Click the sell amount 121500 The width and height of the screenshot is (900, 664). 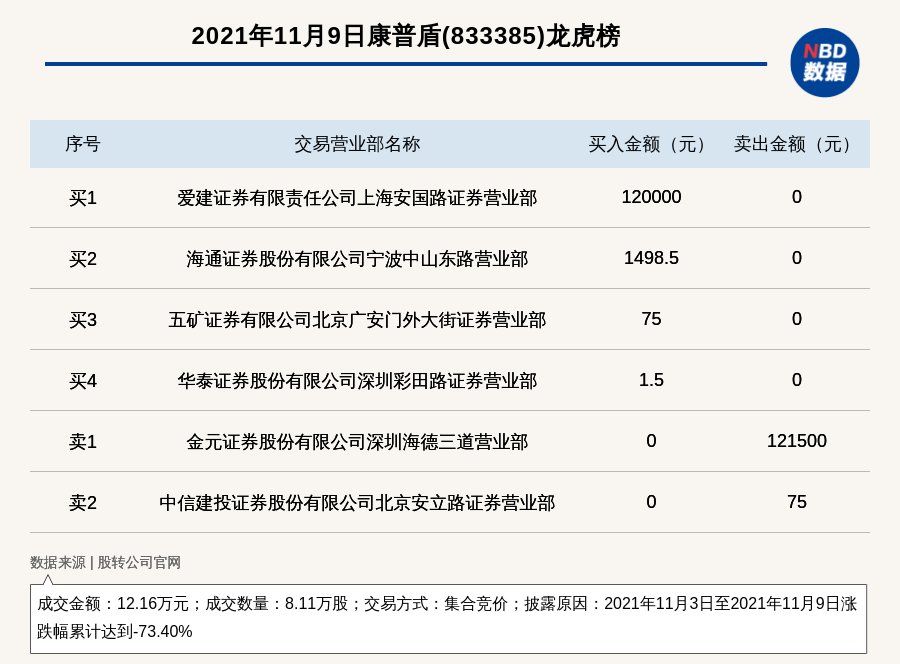[797, 441]
